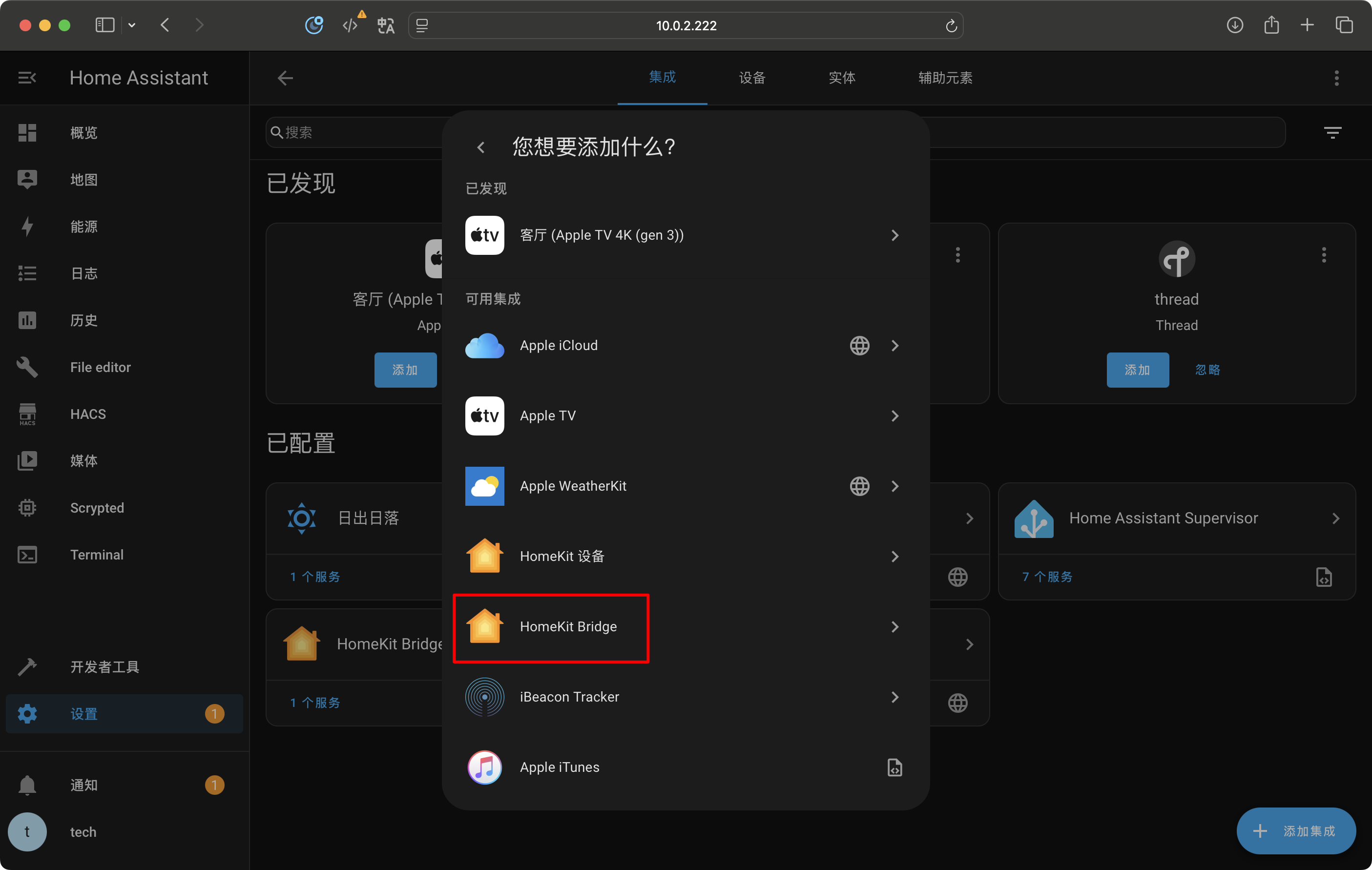This screenshot has width=1372, height=870.
Task: Open the 地图 map icon in sidebar
Action: tap(27, 180)
